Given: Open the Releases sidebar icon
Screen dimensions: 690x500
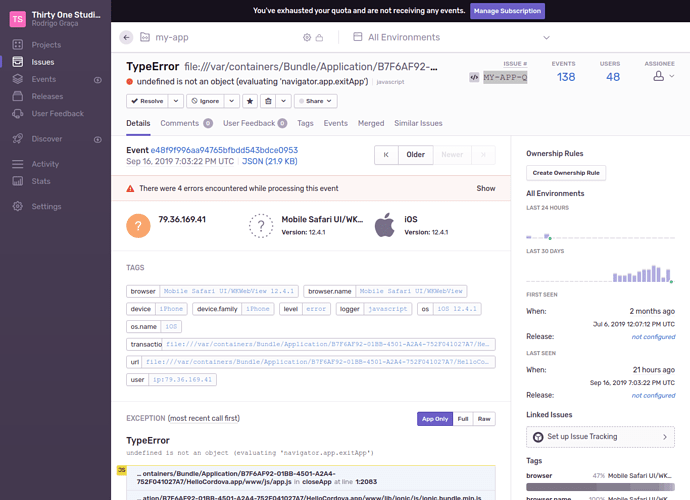Looking at the screenshot, I should (18, 96).
